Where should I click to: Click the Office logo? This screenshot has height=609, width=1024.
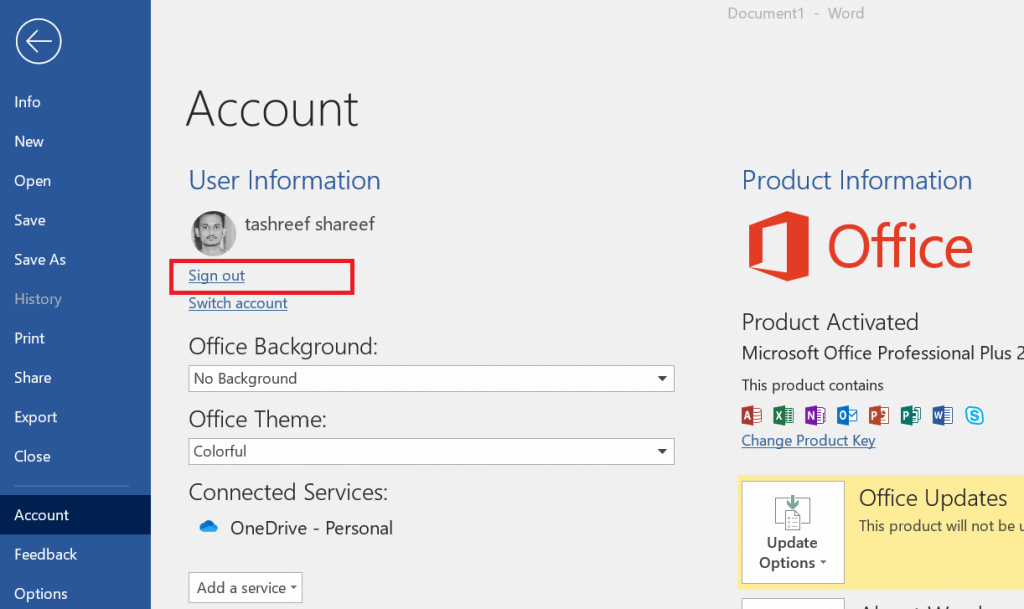[x=859, y=246]
